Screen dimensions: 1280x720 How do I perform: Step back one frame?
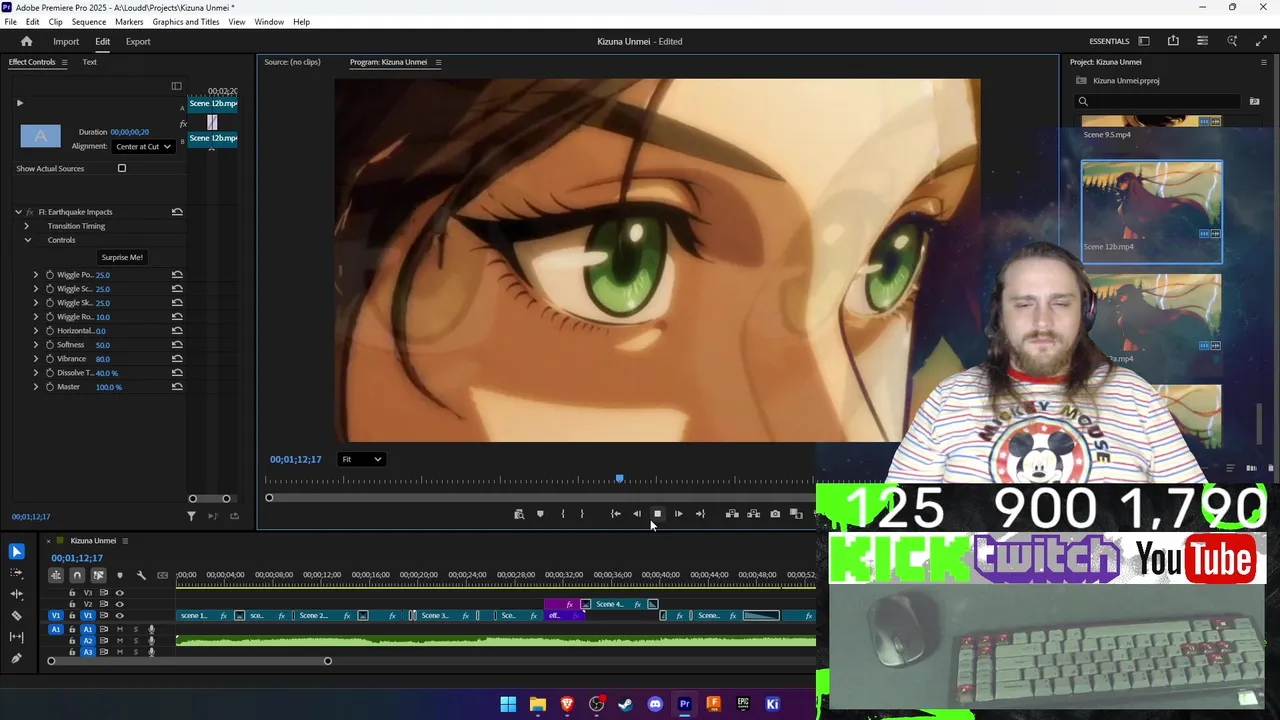point(636,514)
